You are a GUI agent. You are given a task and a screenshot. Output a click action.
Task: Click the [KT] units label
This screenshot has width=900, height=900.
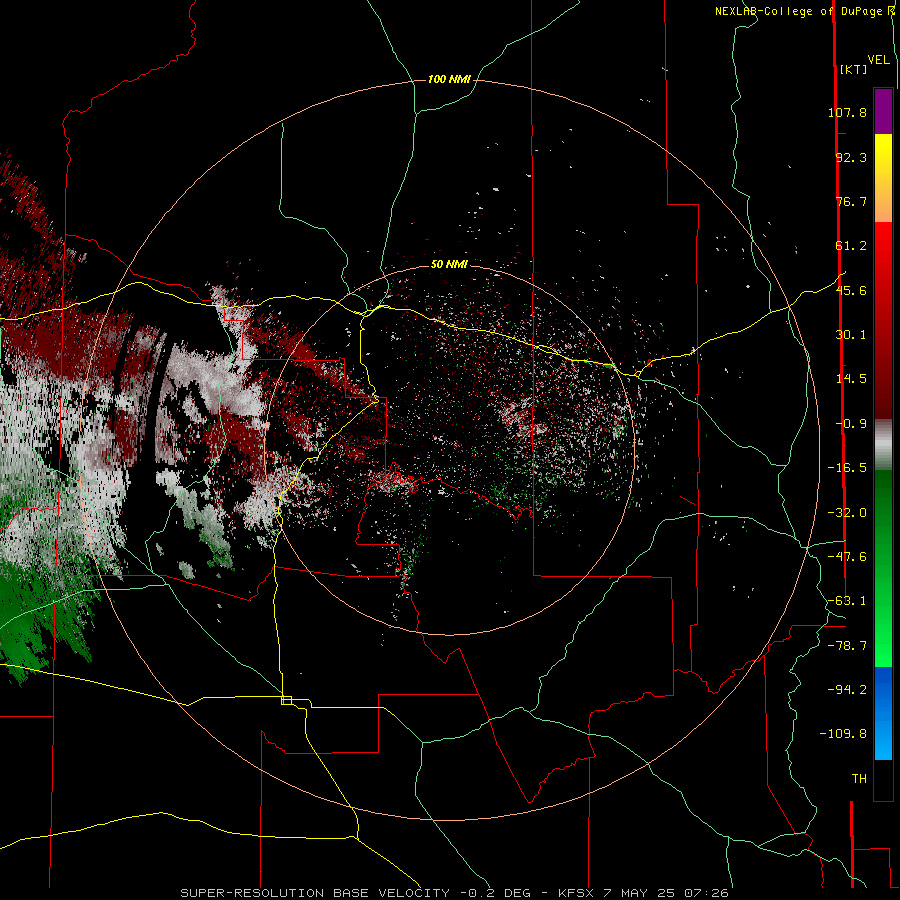(x=853, y=69)
